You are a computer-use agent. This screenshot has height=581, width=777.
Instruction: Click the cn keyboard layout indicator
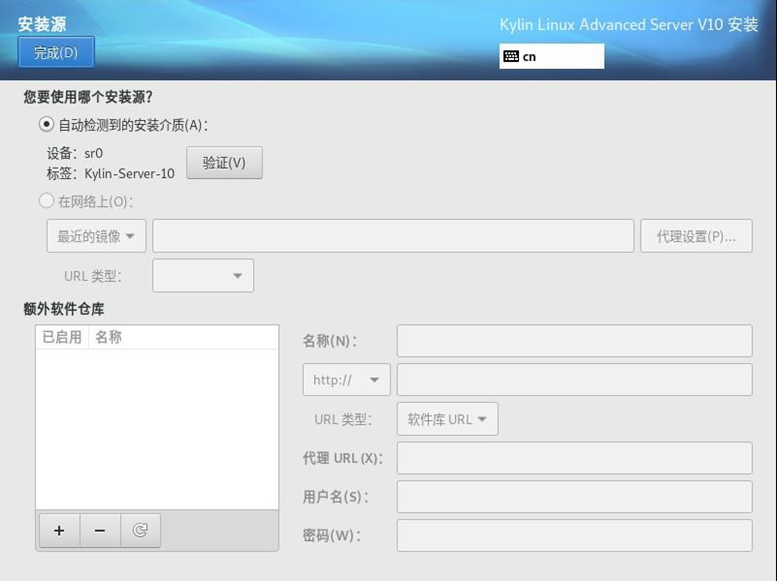click(552, 56)
